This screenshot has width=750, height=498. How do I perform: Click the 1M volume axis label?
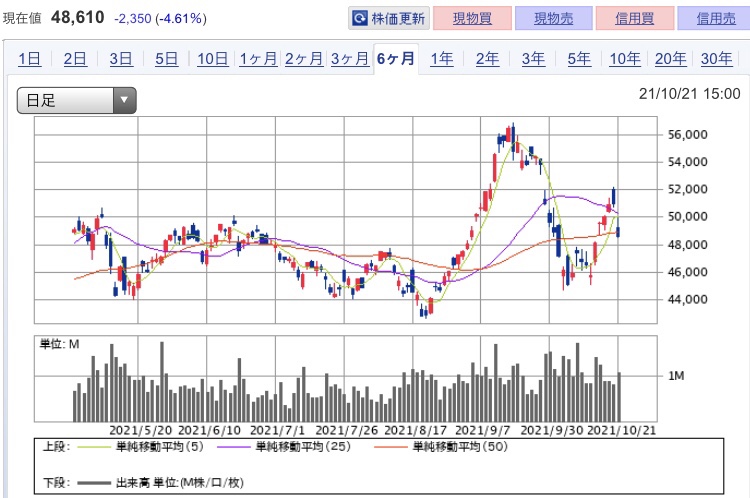click(676, 376)
